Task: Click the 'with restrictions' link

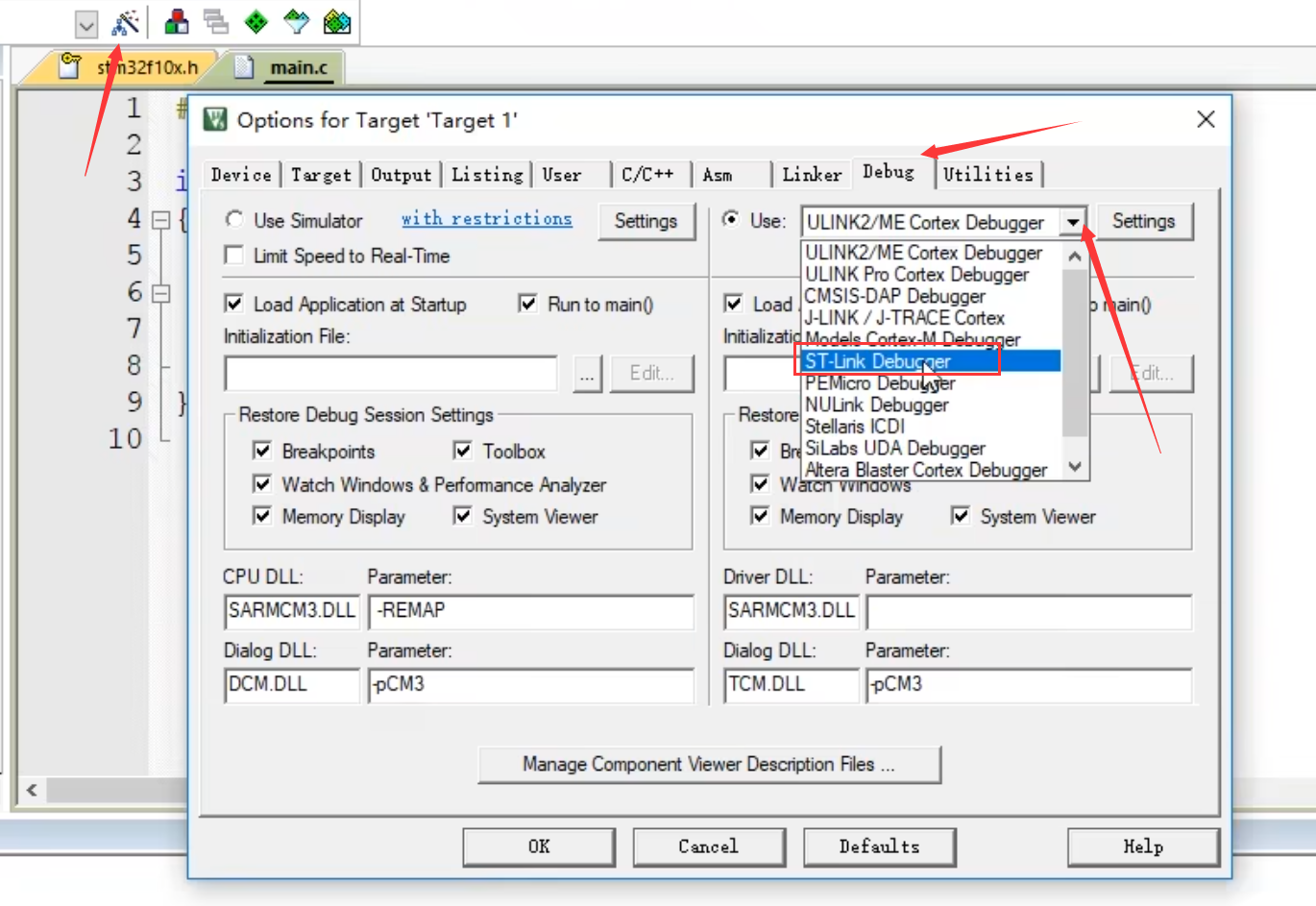Action: click(x=486, y=219)
